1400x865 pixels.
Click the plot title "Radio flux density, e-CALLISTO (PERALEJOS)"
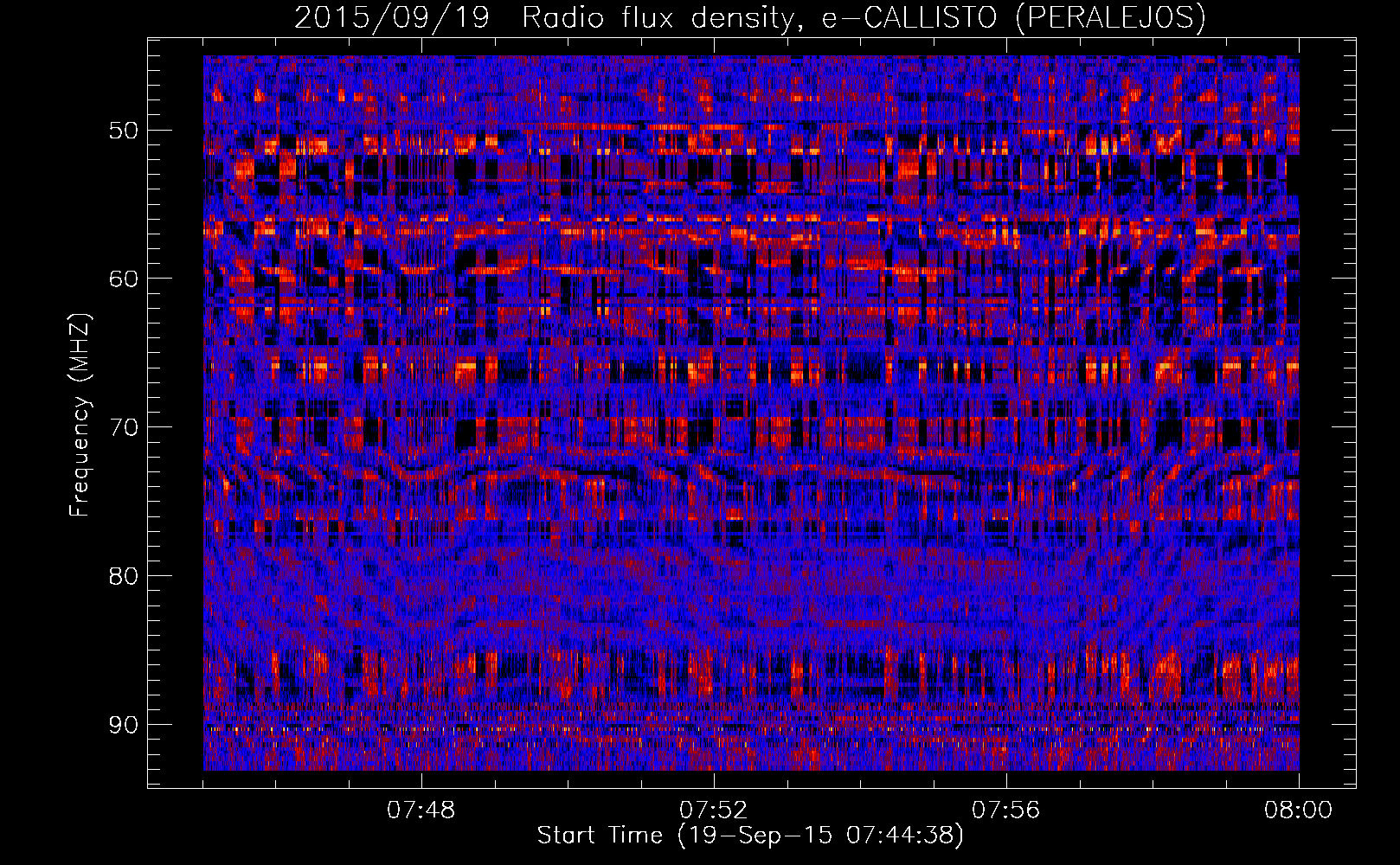click(x=864, y=18)
